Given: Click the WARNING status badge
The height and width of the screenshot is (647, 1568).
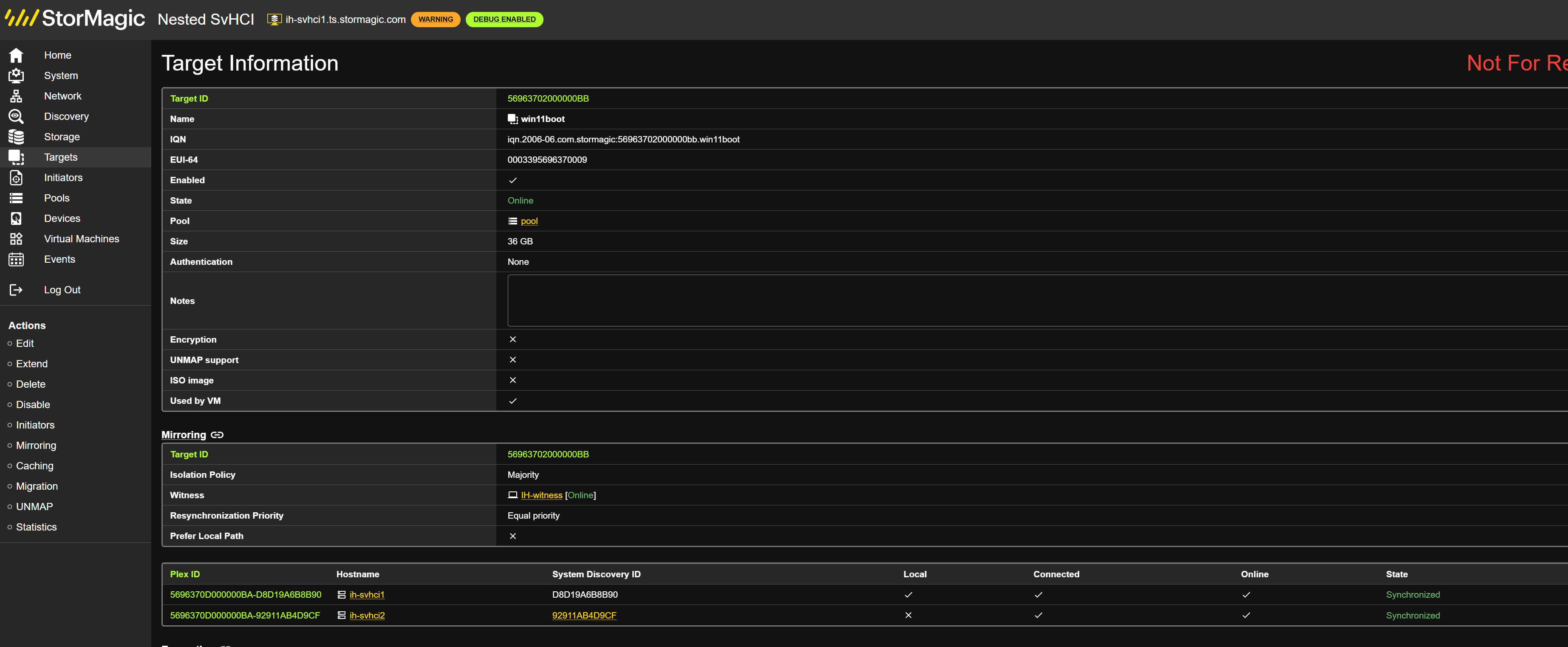Looking at the screenshot, I should (436, 20).
